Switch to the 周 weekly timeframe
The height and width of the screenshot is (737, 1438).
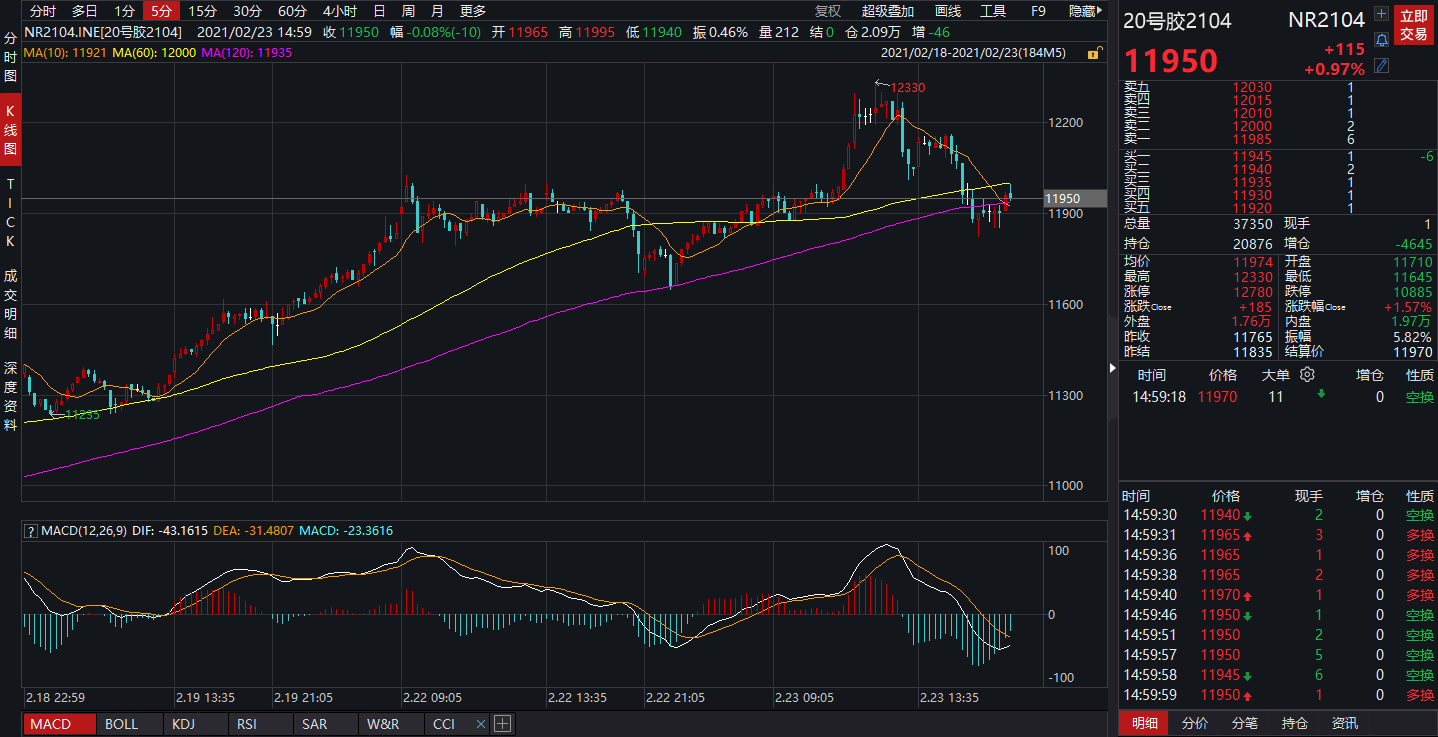(x=408, y=11)
